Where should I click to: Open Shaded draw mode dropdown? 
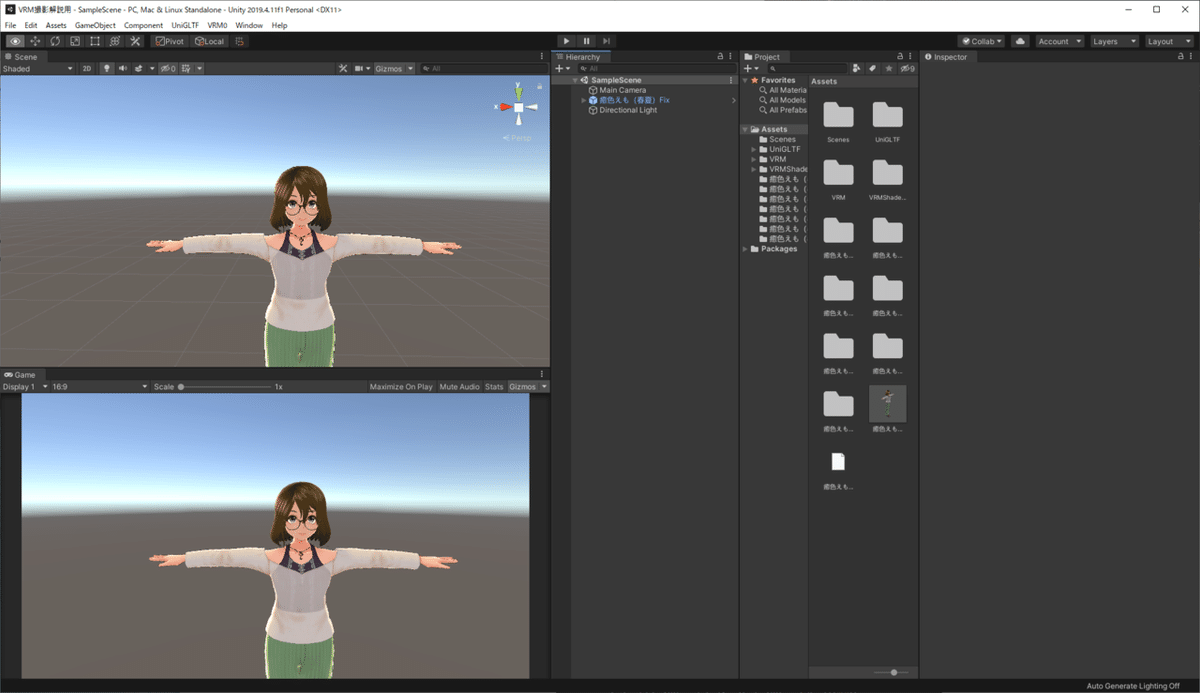[x=38, y=68]
